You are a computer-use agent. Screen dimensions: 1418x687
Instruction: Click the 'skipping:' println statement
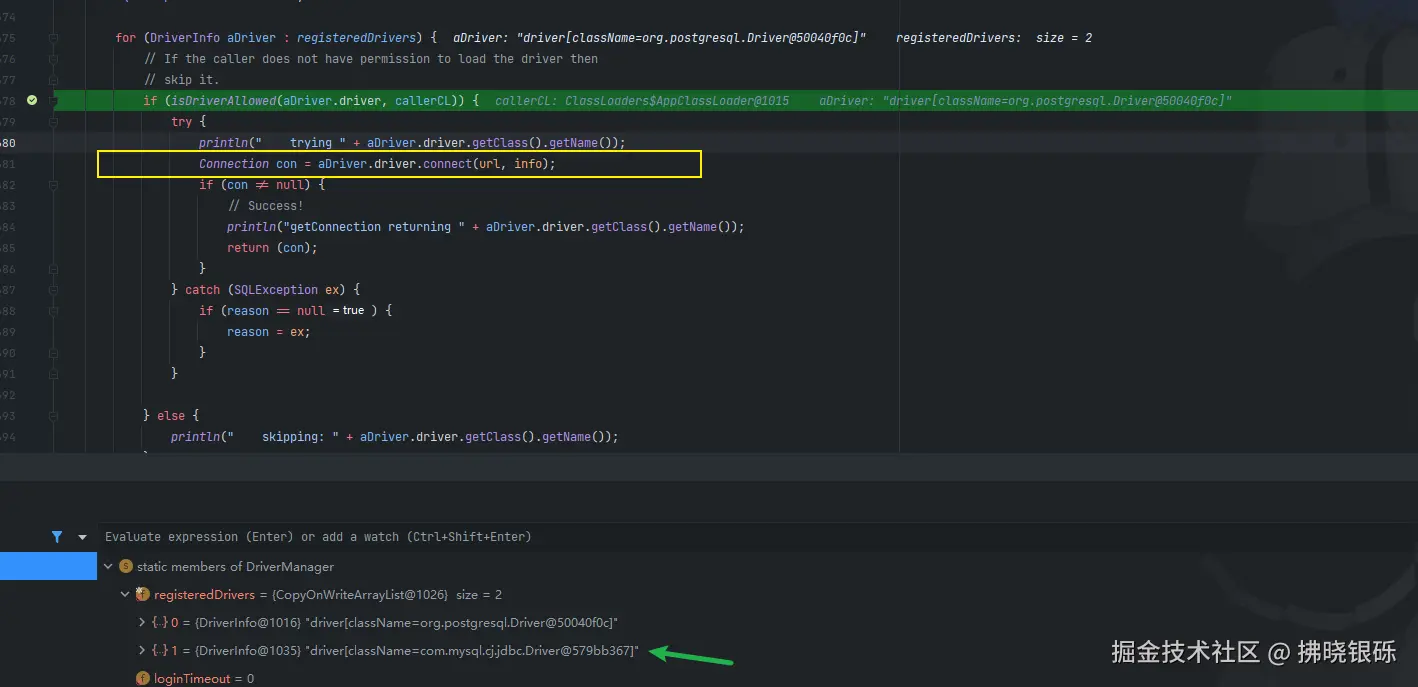(x=395, y=437)
